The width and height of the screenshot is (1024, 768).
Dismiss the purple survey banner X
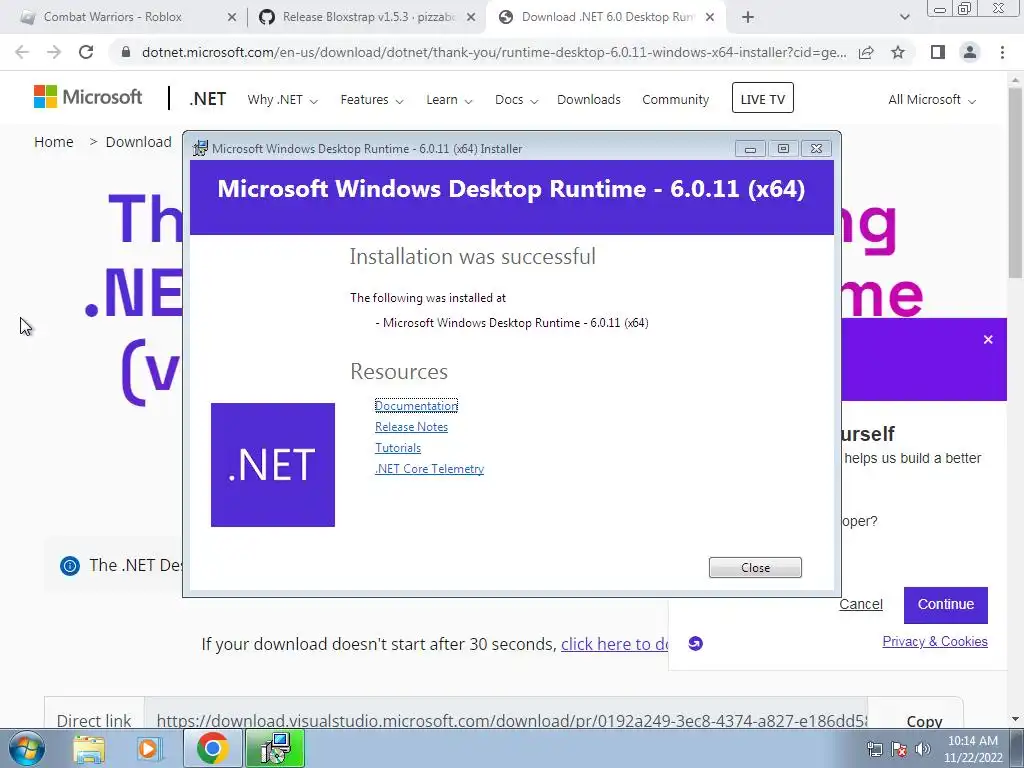tap(988, 340)
